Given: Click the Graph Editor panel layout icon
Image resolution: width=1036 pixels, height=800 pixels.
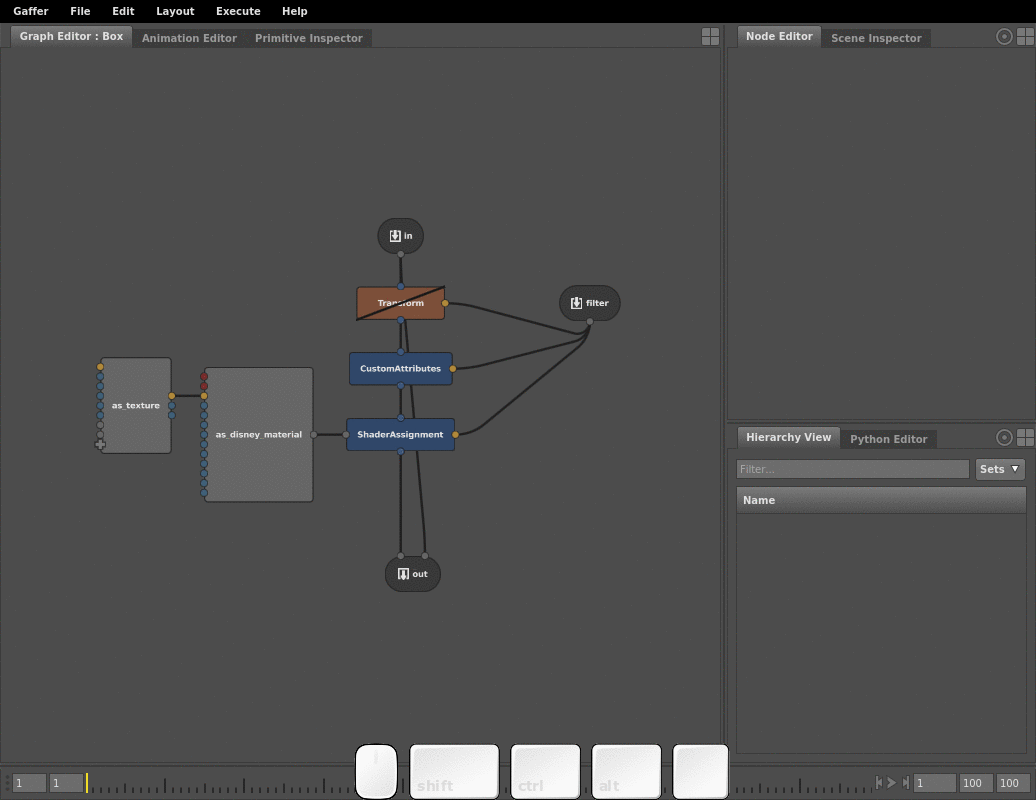Looking at the screenshot, I should point(710,37).
